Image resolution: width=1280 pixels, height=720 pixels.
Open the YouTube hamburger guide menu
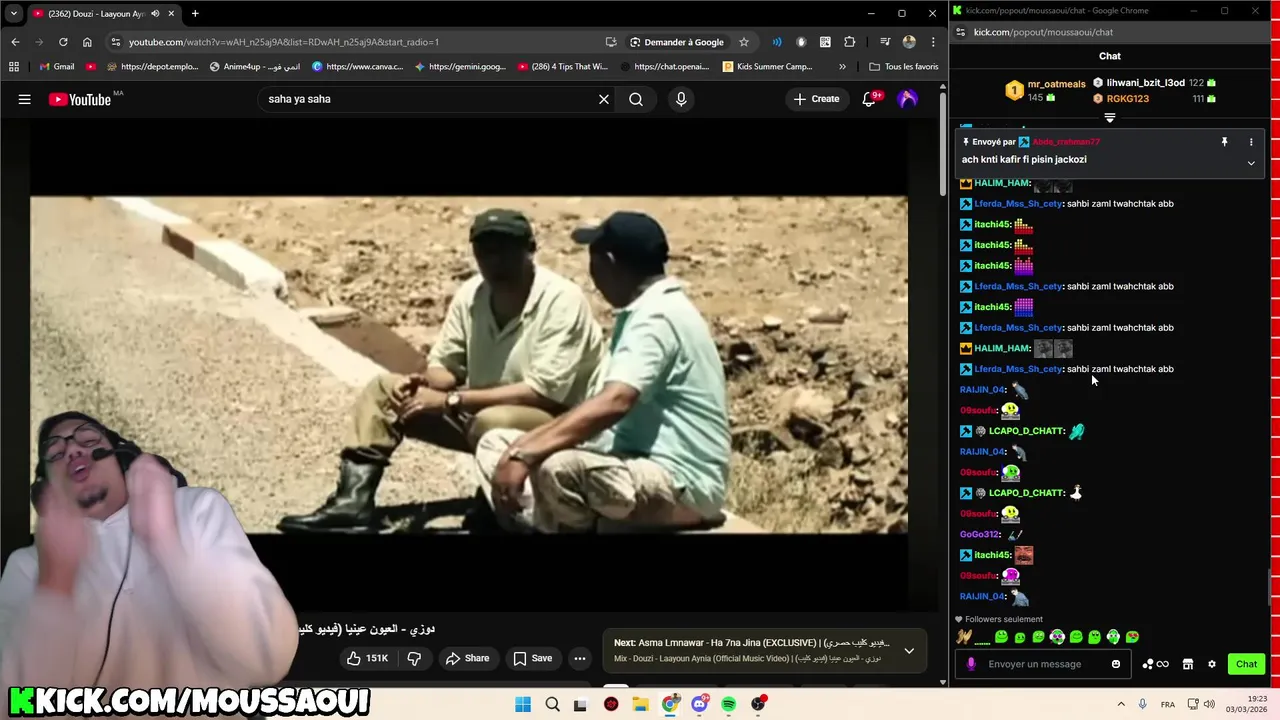24,99
